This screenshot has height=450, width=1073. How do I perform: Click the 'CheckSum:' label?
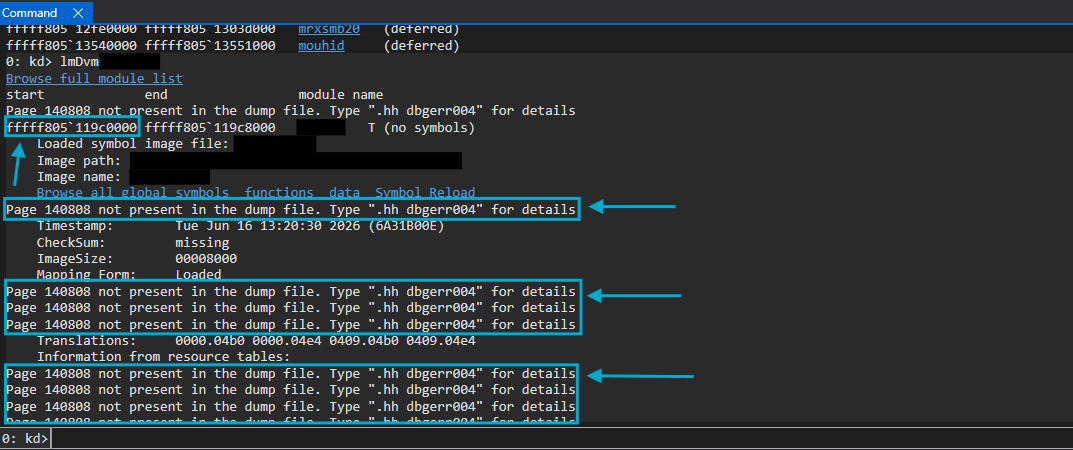click(x=71, y=242)
